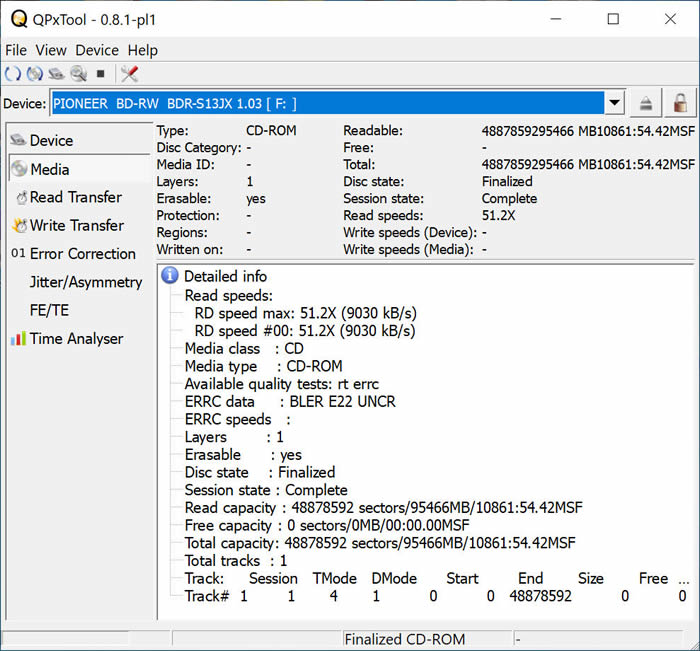Click the rescan devices refresh icon
The image size is (700, 651).
(13, 74)
